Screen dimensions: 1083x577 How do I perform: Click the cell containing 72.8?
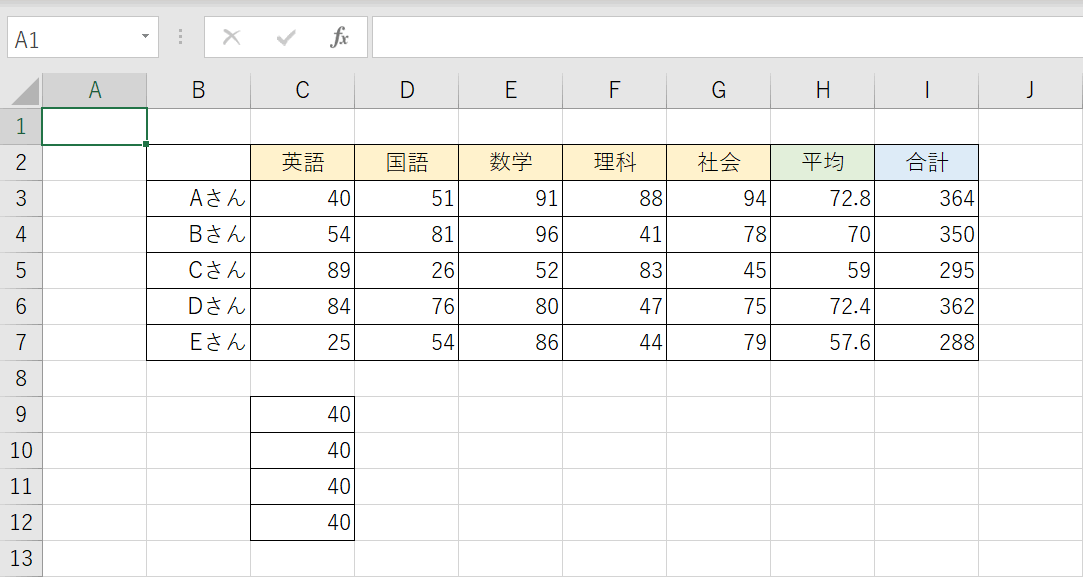(823, 199)
